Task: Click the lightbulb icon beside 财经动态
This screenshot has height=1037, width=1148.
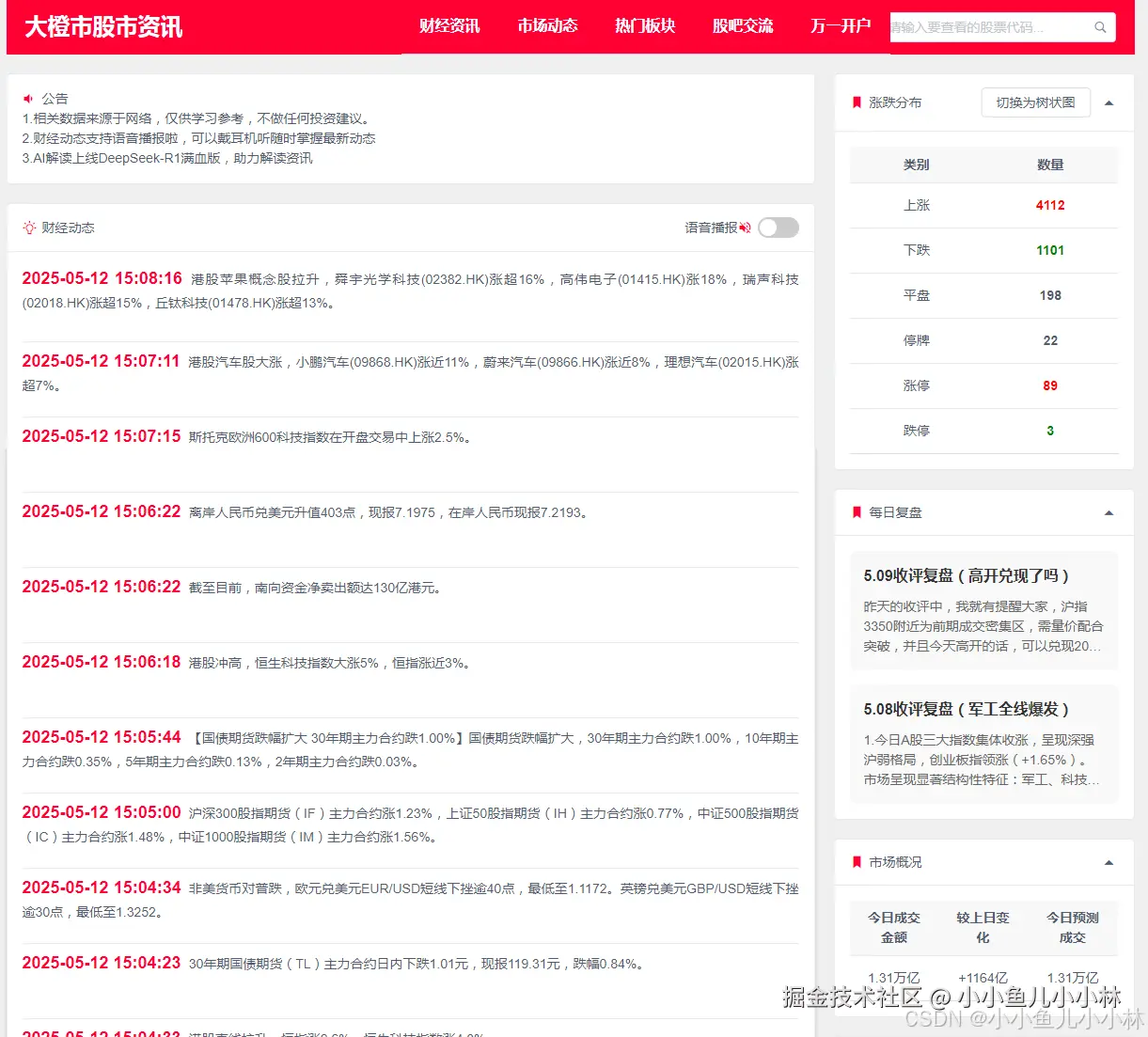Action: pos(29,228)
